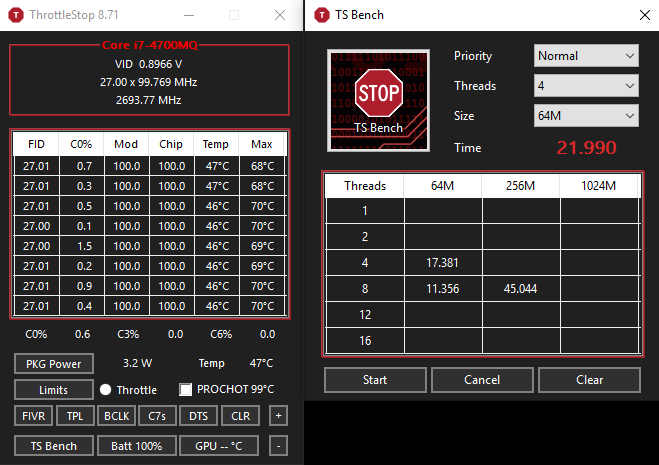Click threads row 16 in results table
The height and width of the screenshot is (465, 659).
pos(482,341)
